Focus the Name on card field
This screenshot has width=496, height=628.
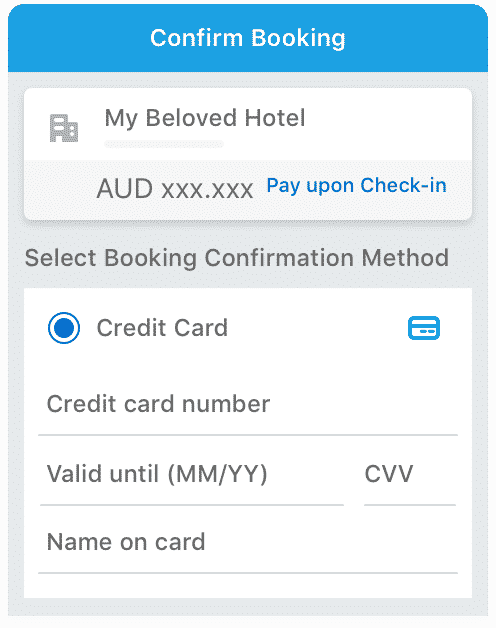[248, 543]
